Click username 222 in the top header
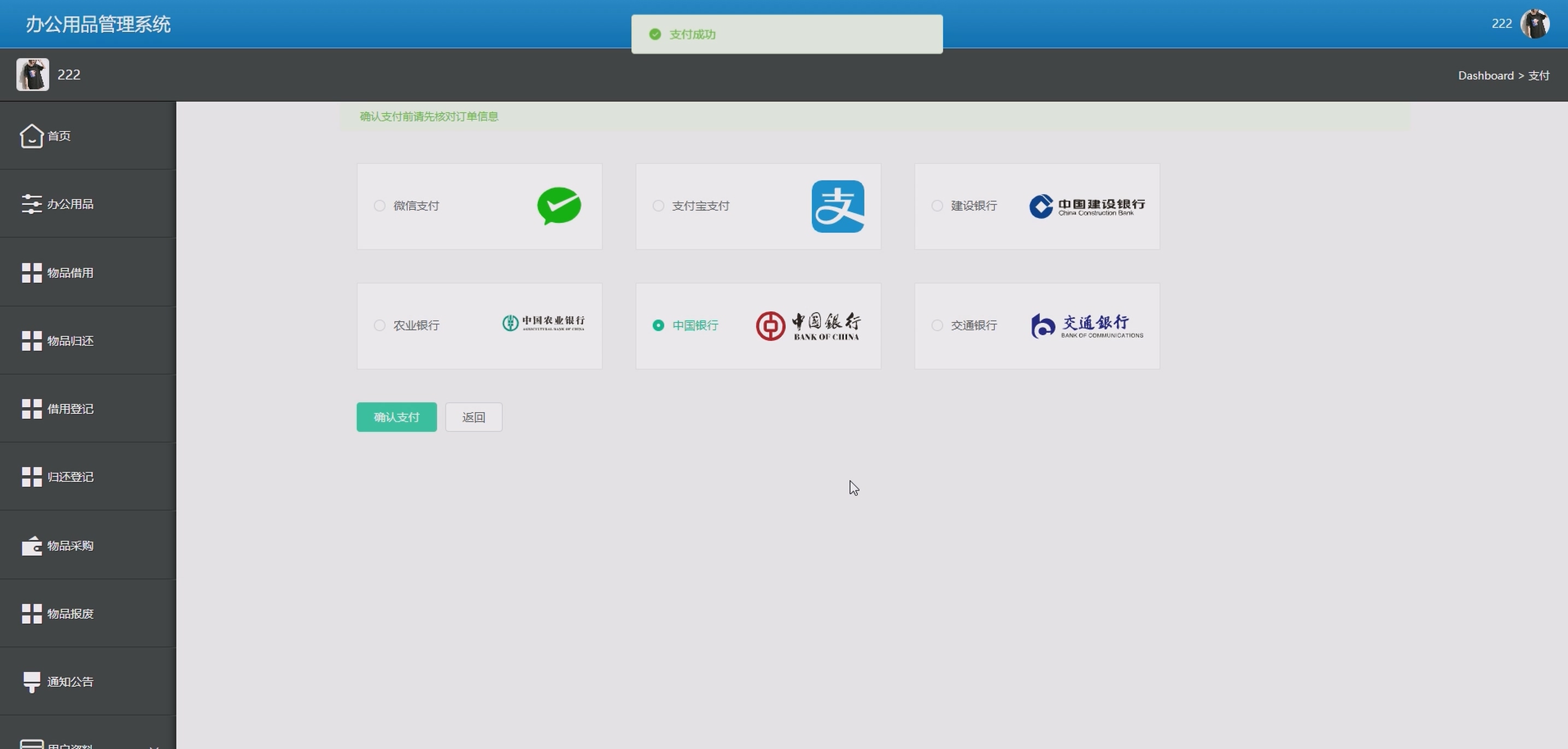The height and width of the screenshot is (749, 1568). tap(1502, 24)
